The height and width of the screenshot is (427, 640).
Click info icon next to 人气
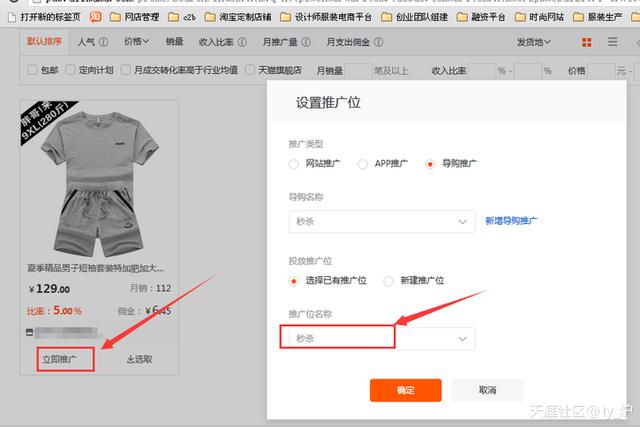coord(103,42)
